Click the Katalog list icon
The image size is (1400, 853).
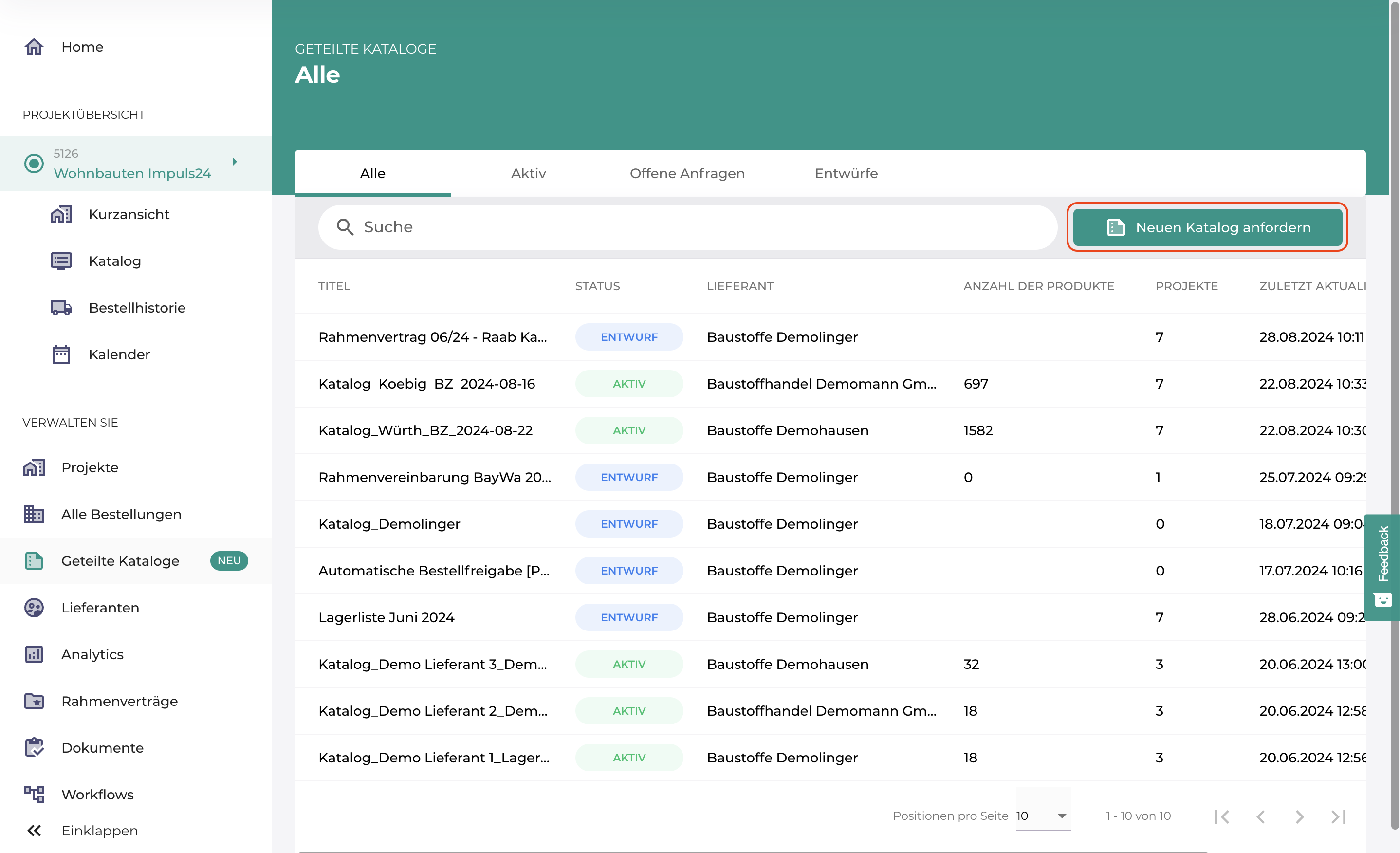click(x=61, y=261)
